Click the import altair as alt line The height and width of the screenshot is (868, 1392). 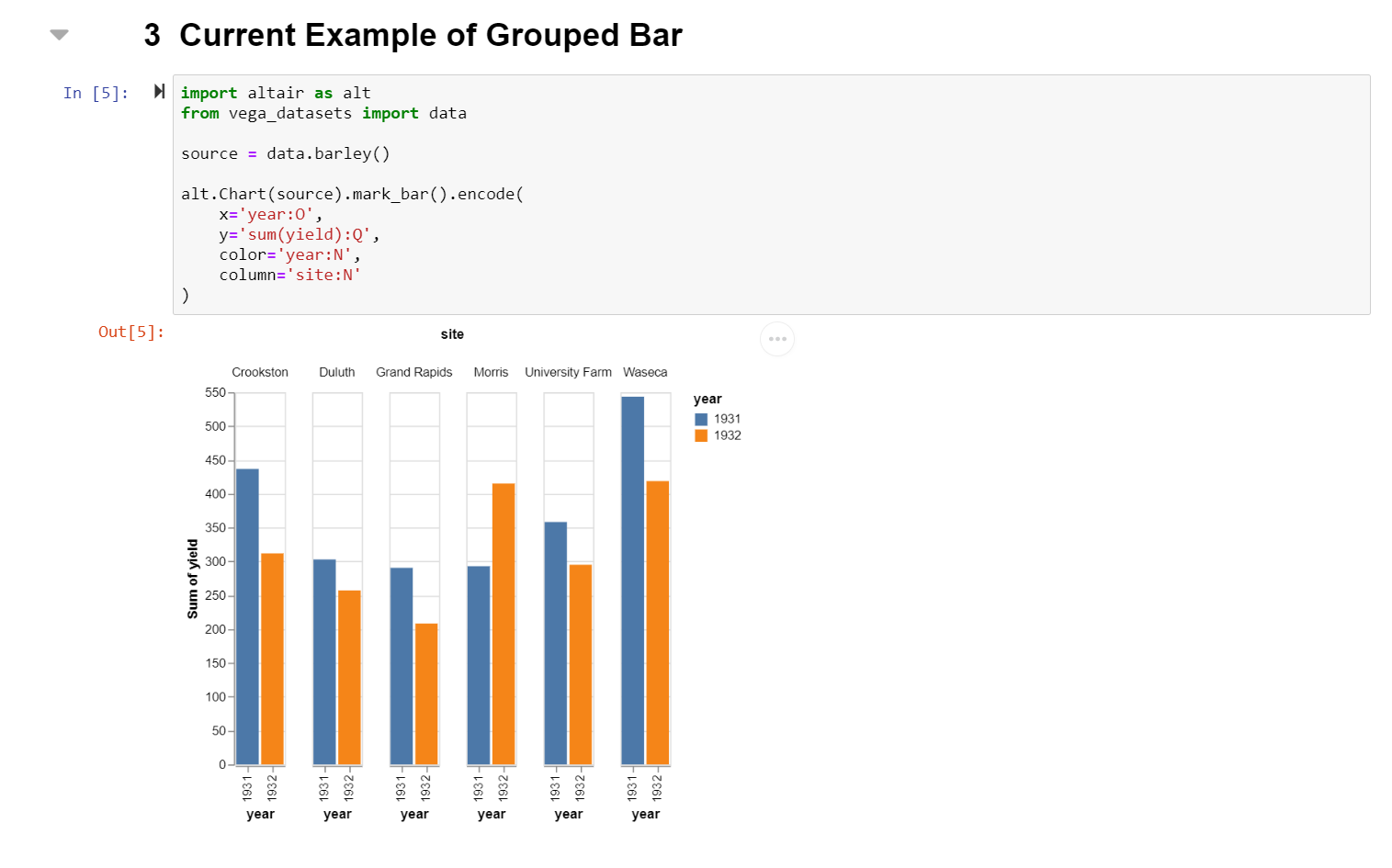click(275, 92)
